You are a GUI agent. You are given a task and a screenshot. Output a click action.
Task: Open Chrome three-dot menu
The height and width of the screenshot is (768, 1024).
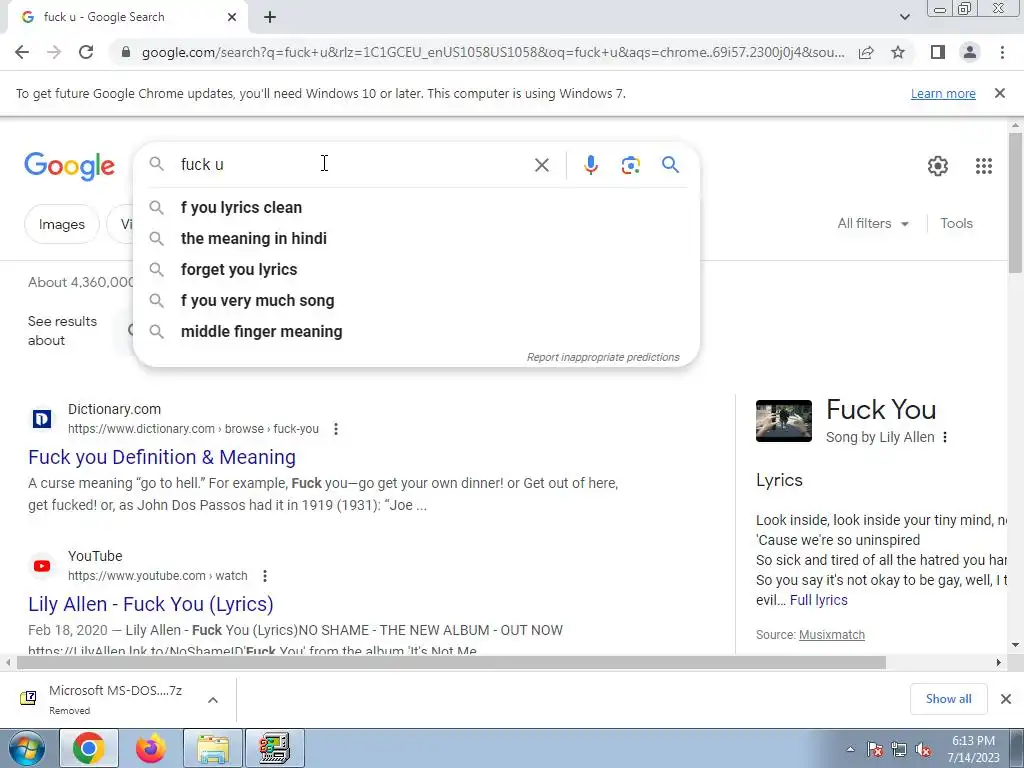[1002, 52]
